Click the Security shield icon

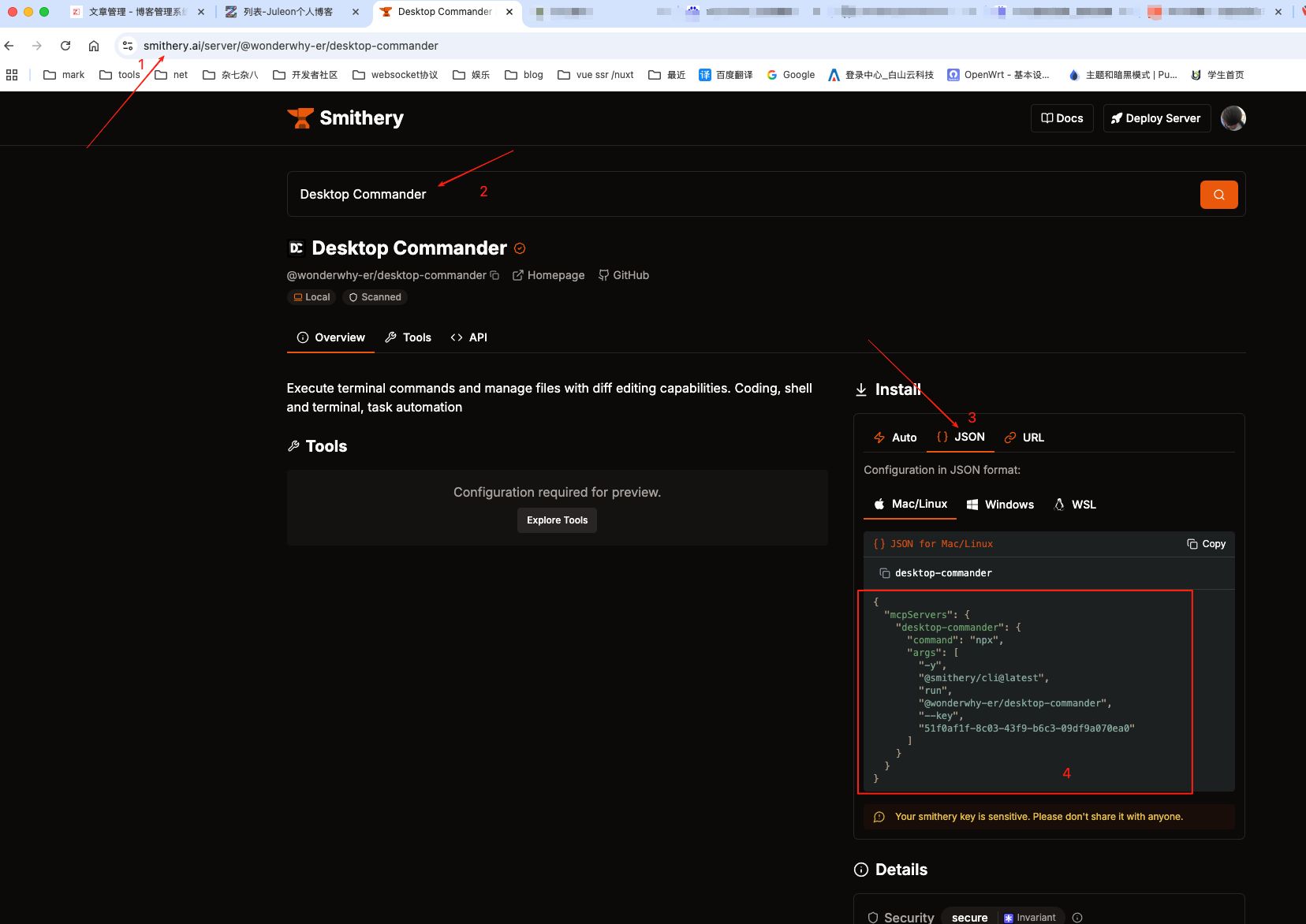[873, 918]
